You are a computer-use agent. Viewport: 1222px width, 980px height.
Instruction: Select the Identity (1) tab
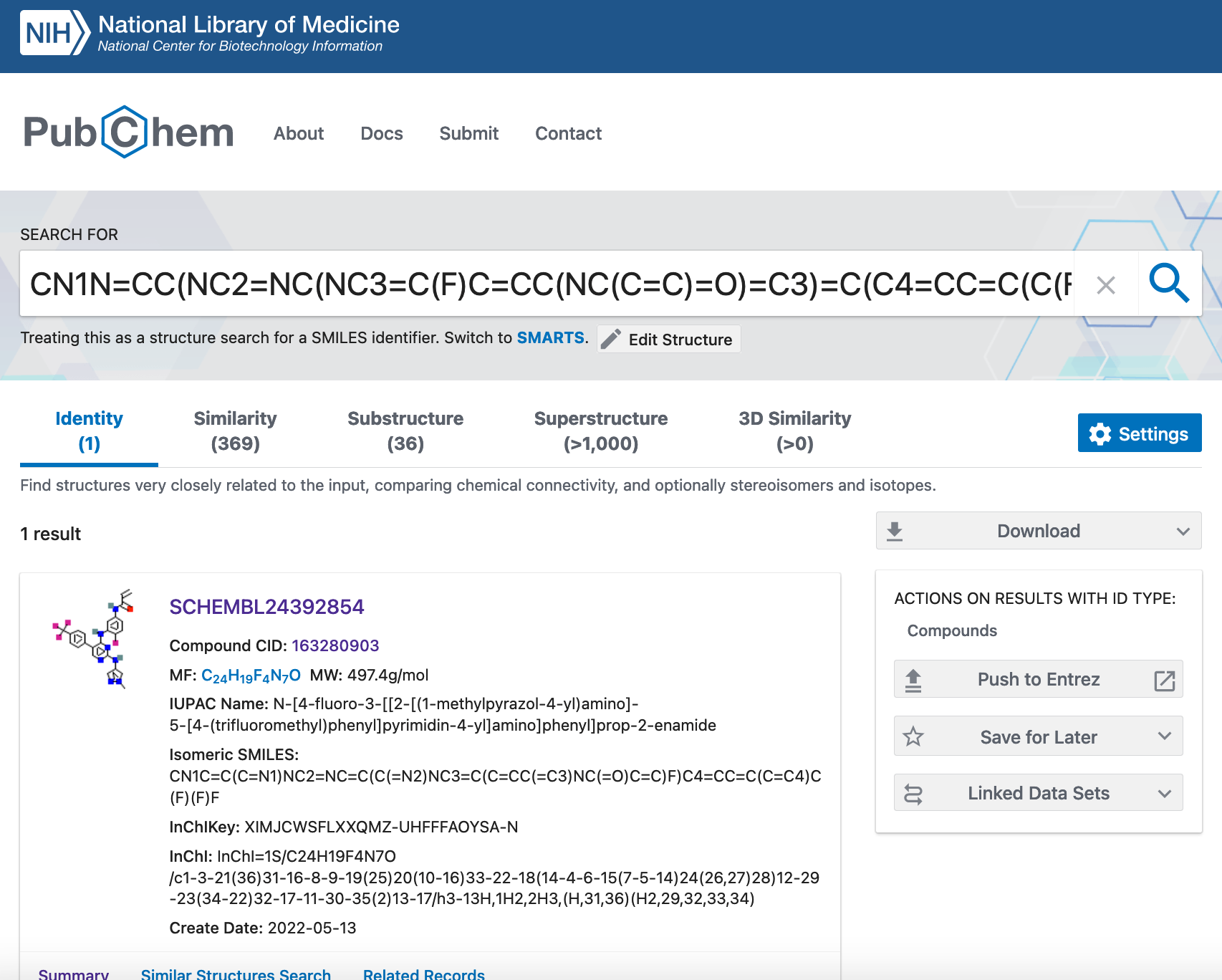coord(89,431)
